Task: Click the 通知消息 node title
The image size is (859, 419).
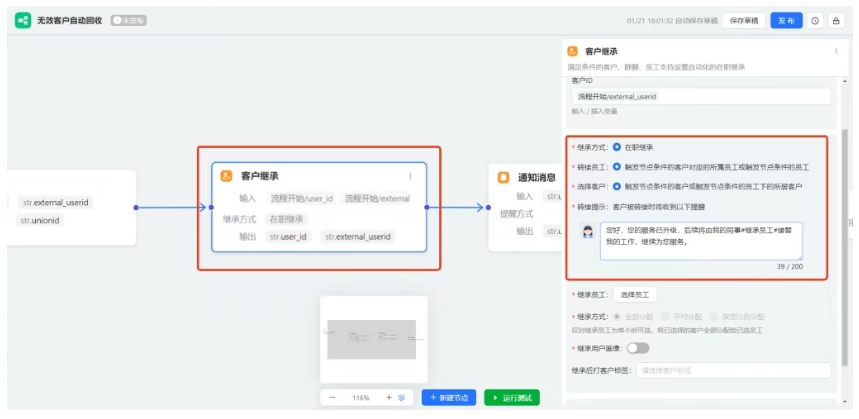Action: pos(537,177)
